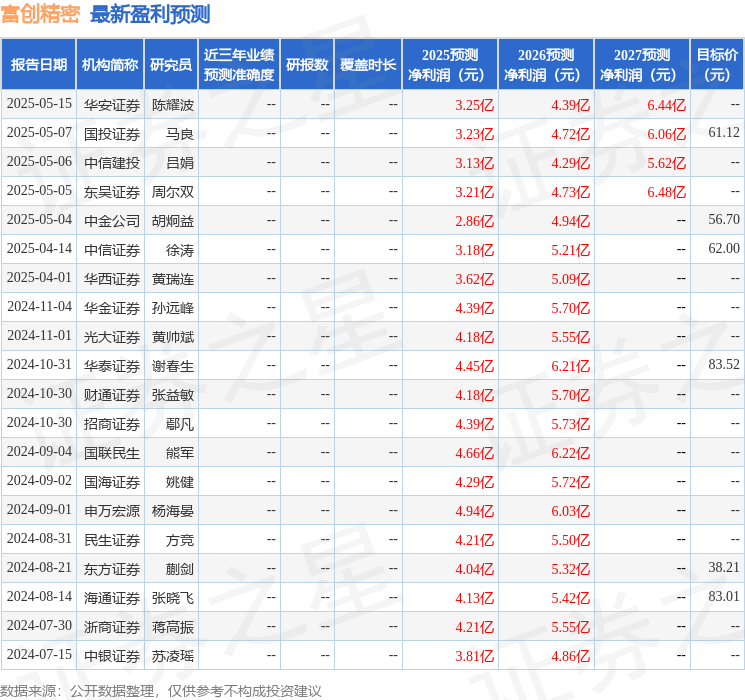Viewport: 745px width, 700px height.
Task: Click the 覆盖时长 column header
Action: (368, 65)
